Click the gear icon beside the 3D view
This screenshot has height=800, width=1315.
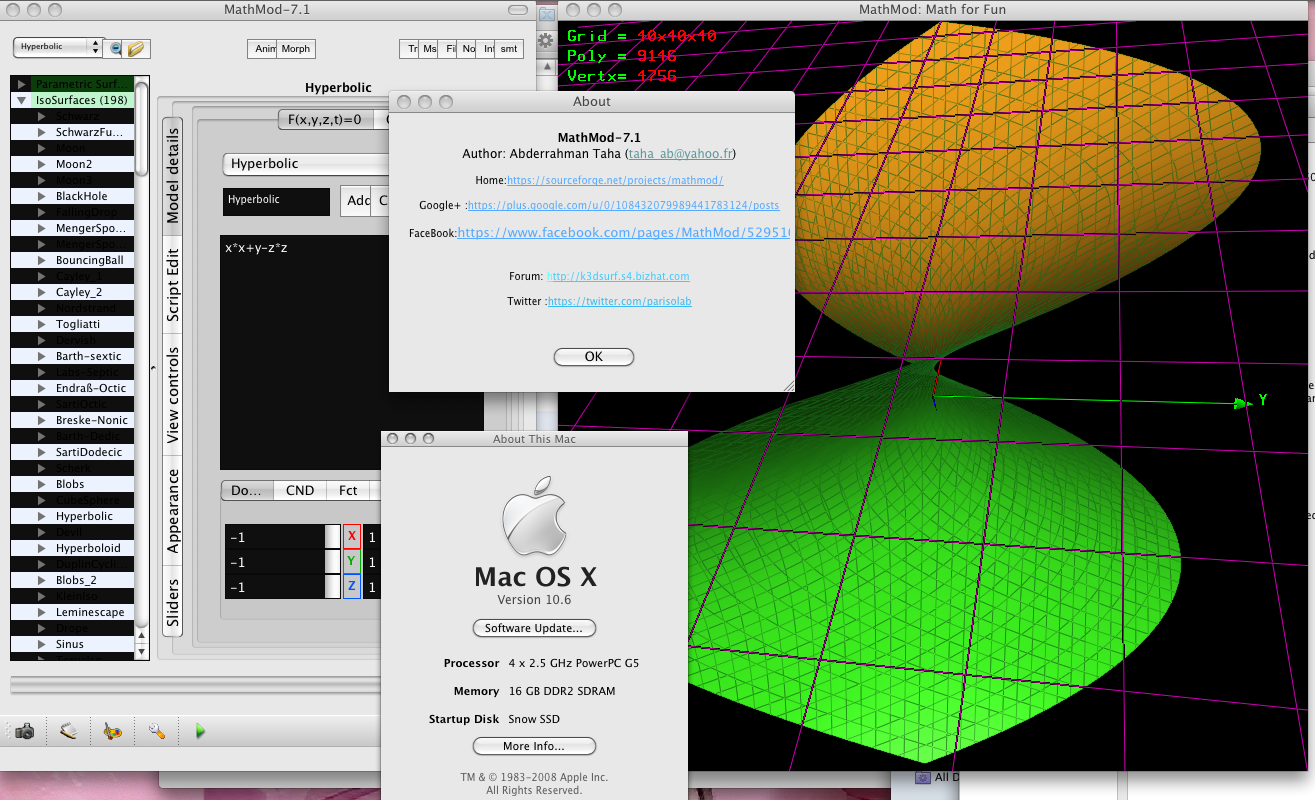[x=546, y=41]
